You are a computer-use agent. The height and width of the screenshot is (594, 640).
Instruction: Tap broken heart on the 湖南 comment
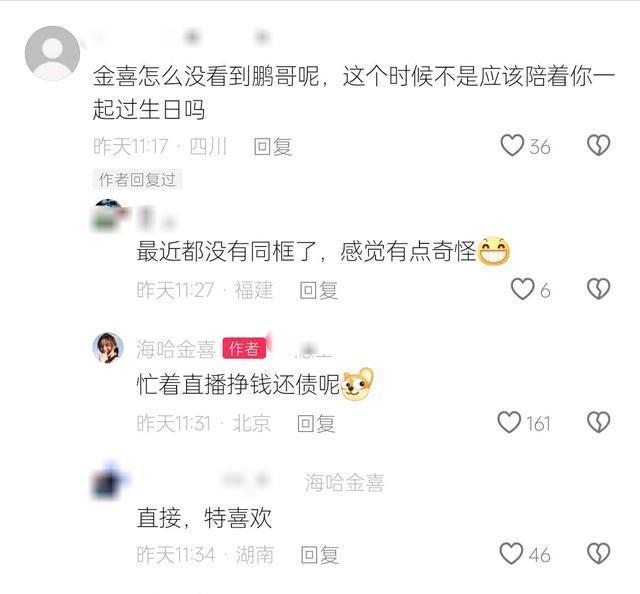[598, 554]
